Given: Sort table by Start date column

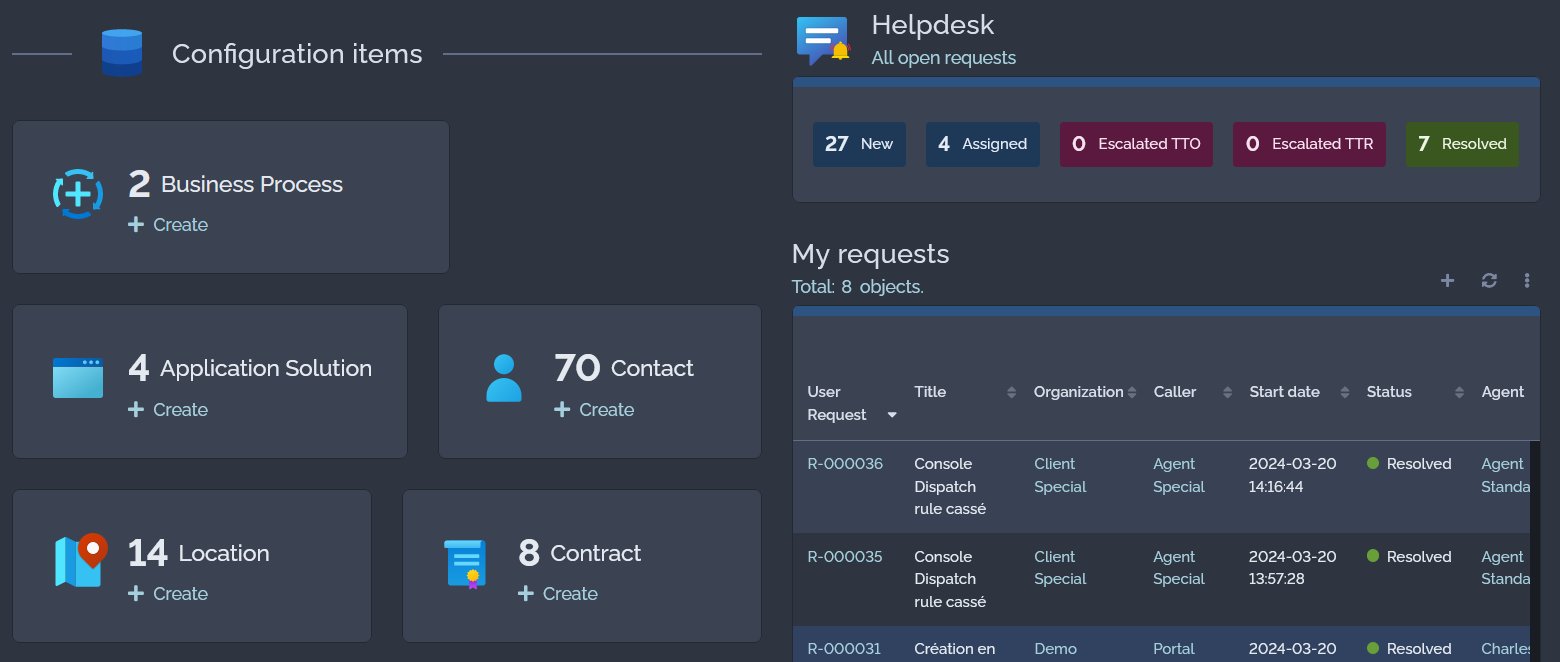Looking at the screenshot, I should point(1344,393).
